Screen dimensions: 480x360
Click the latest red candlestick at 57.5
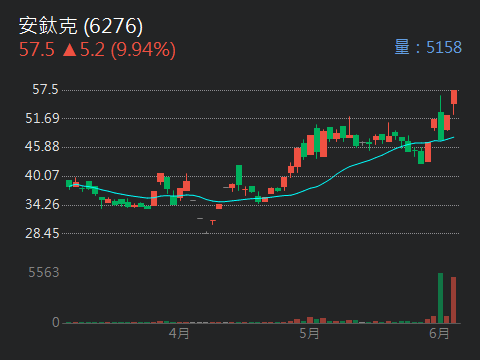pyautogui.click(x=454, y=97)
